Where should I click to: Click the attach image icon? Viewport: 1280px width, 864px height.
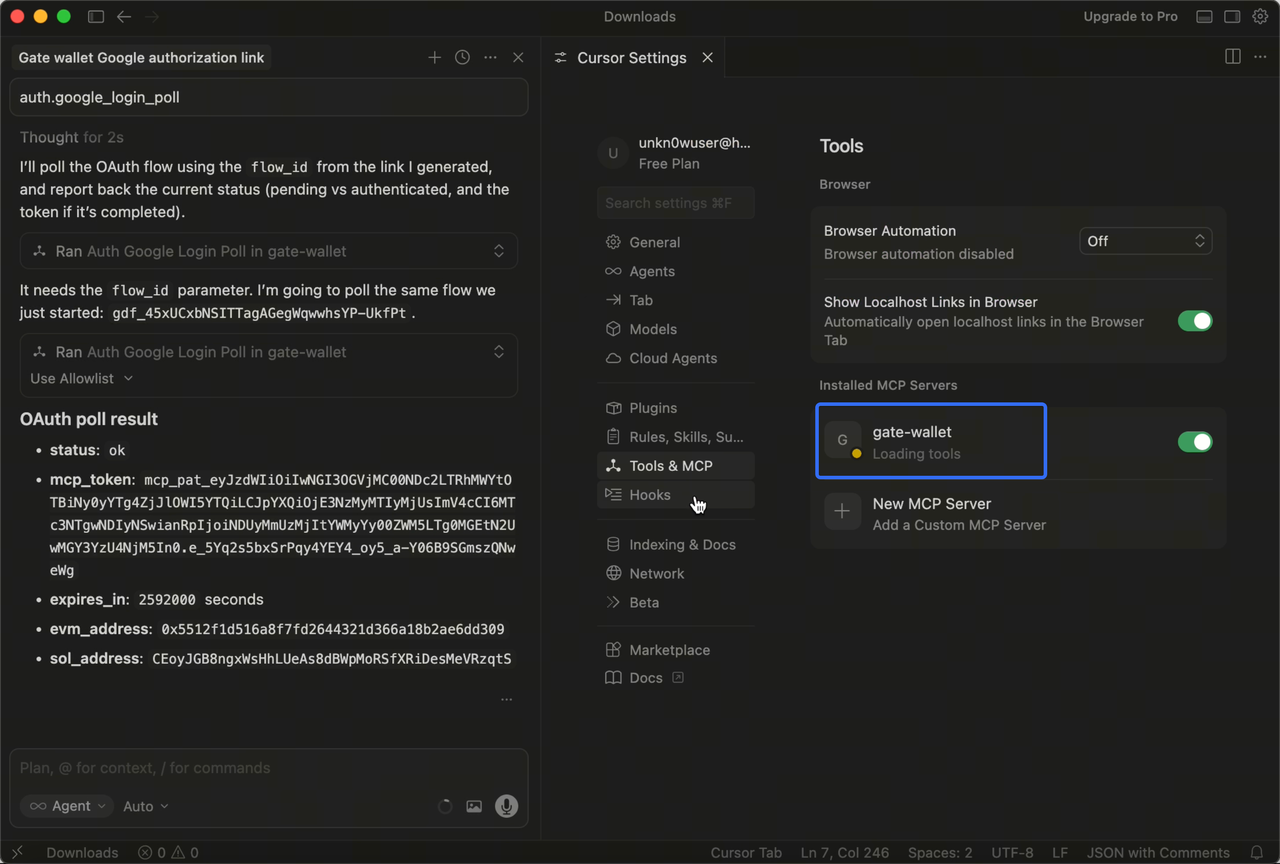[474, 806]
